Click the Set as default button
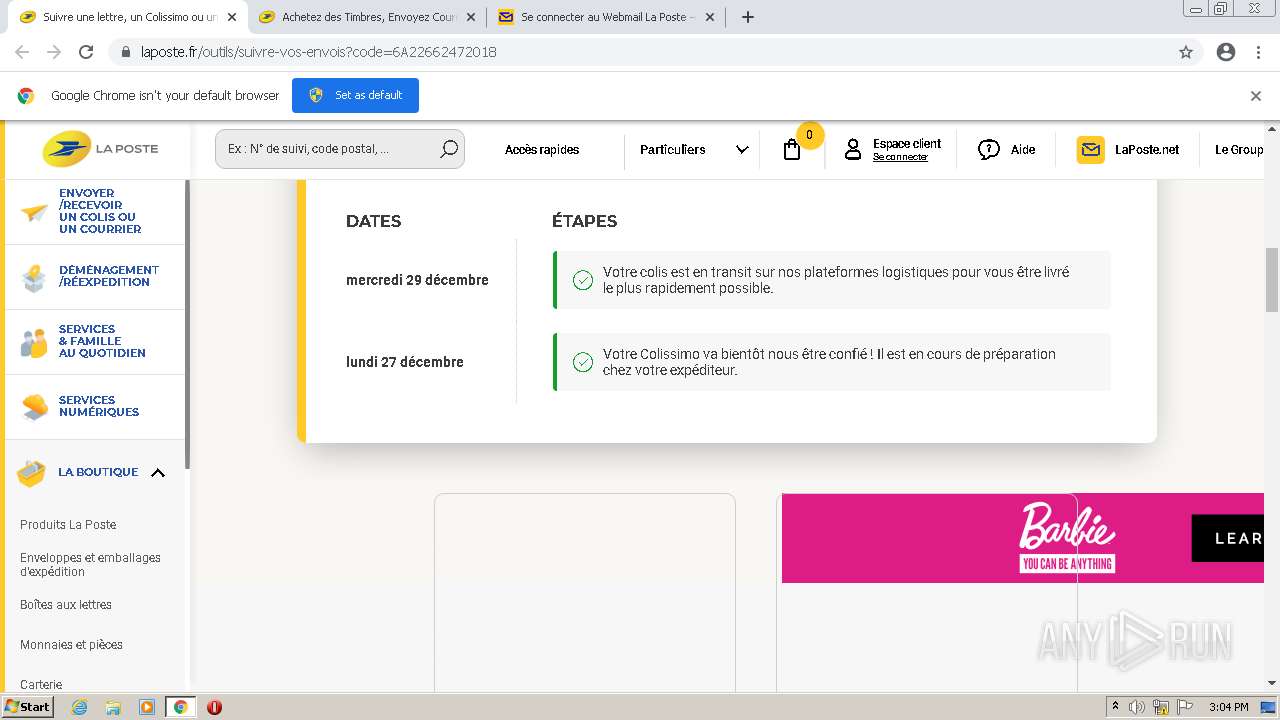This screenshot has width=1280, height=720. tap(355, 96)
